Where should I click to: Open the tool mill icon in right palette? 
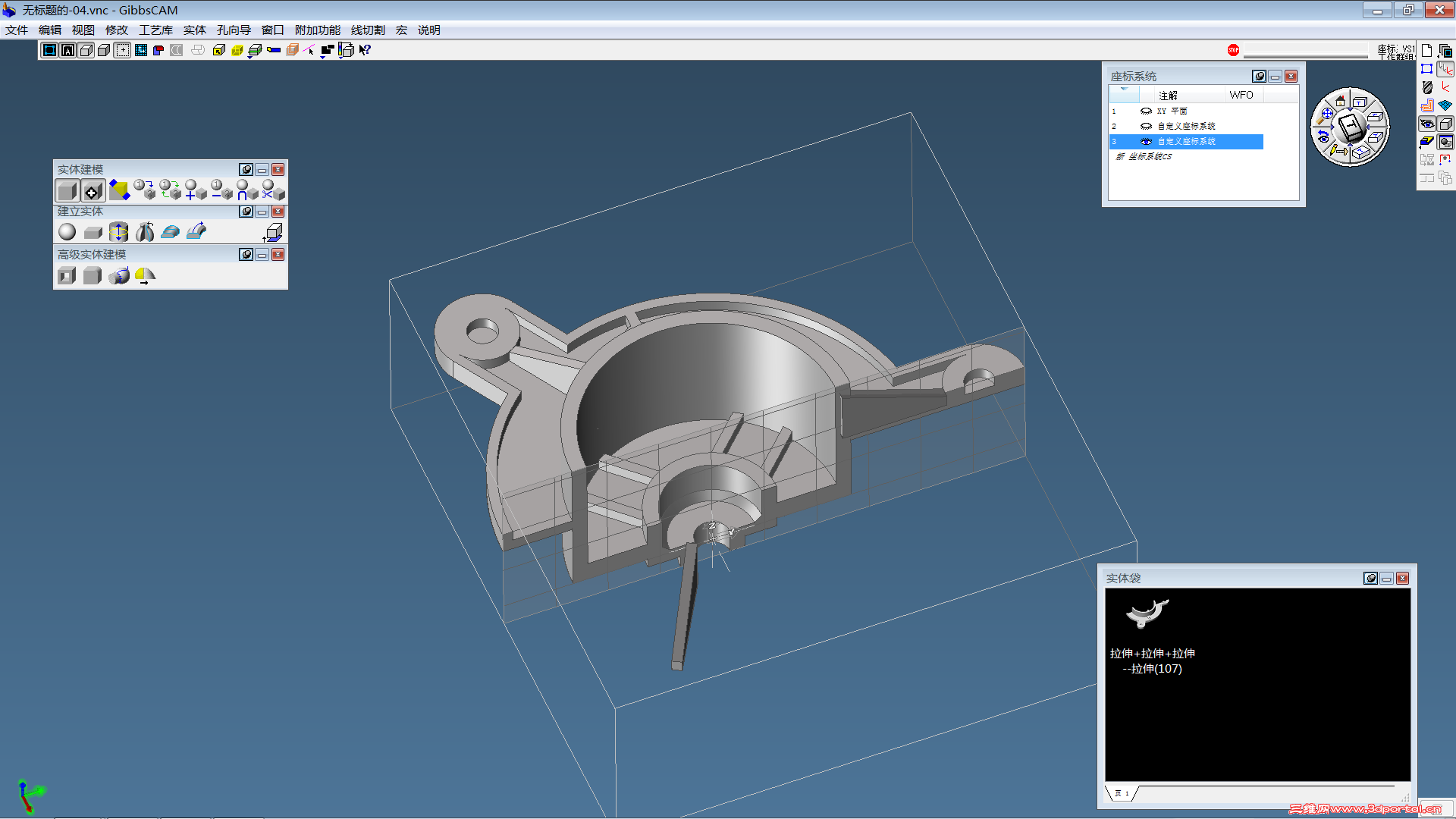[x=1427, y=87]
